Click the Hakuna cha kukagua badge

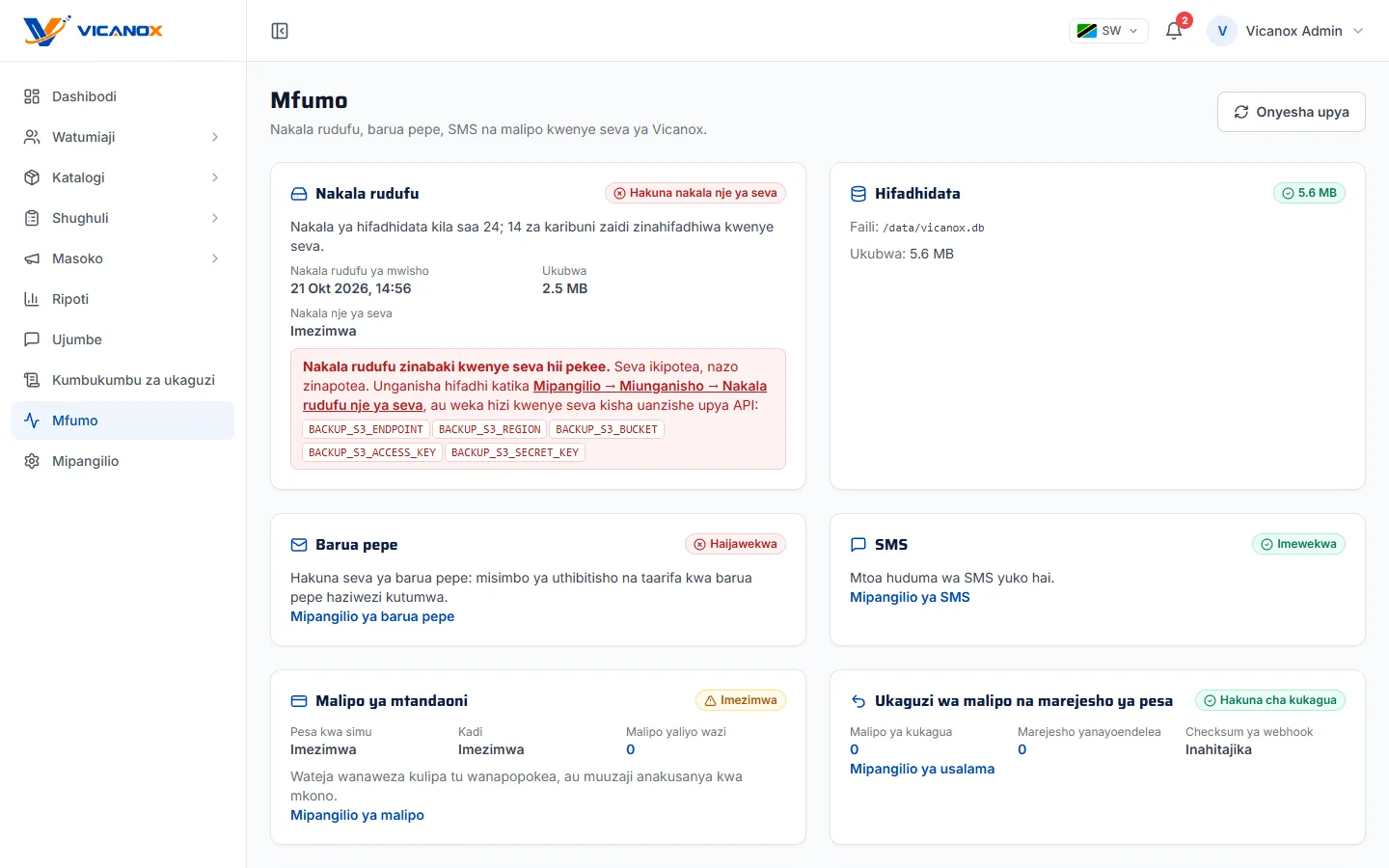click(1270, 700)
